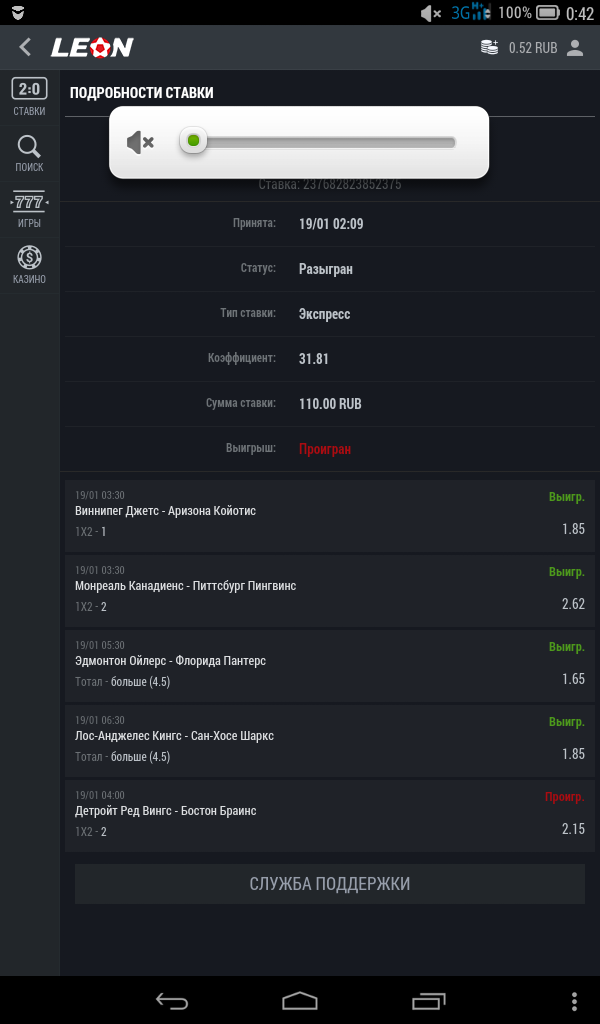Go back using the header arrow
Screen dimensions: 600x1024
pyautogui.click(x=25, y=47)
